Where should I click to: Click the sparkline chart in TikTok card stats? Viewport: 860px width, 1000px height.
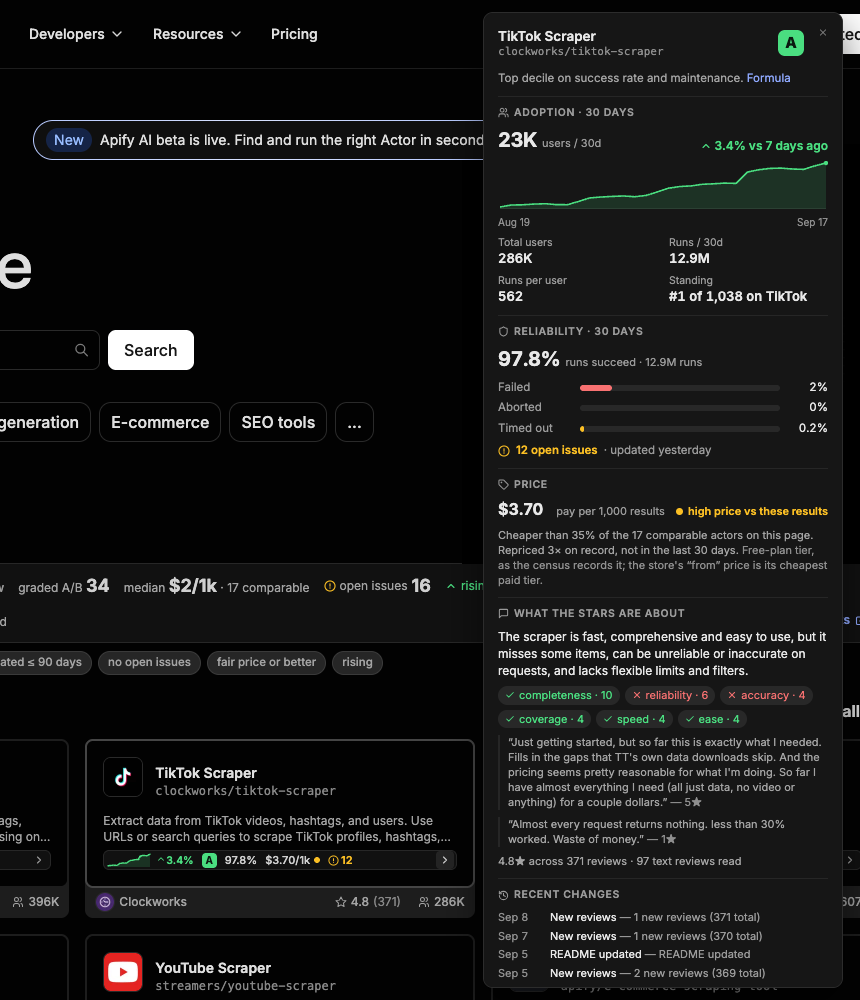point(129,860)
